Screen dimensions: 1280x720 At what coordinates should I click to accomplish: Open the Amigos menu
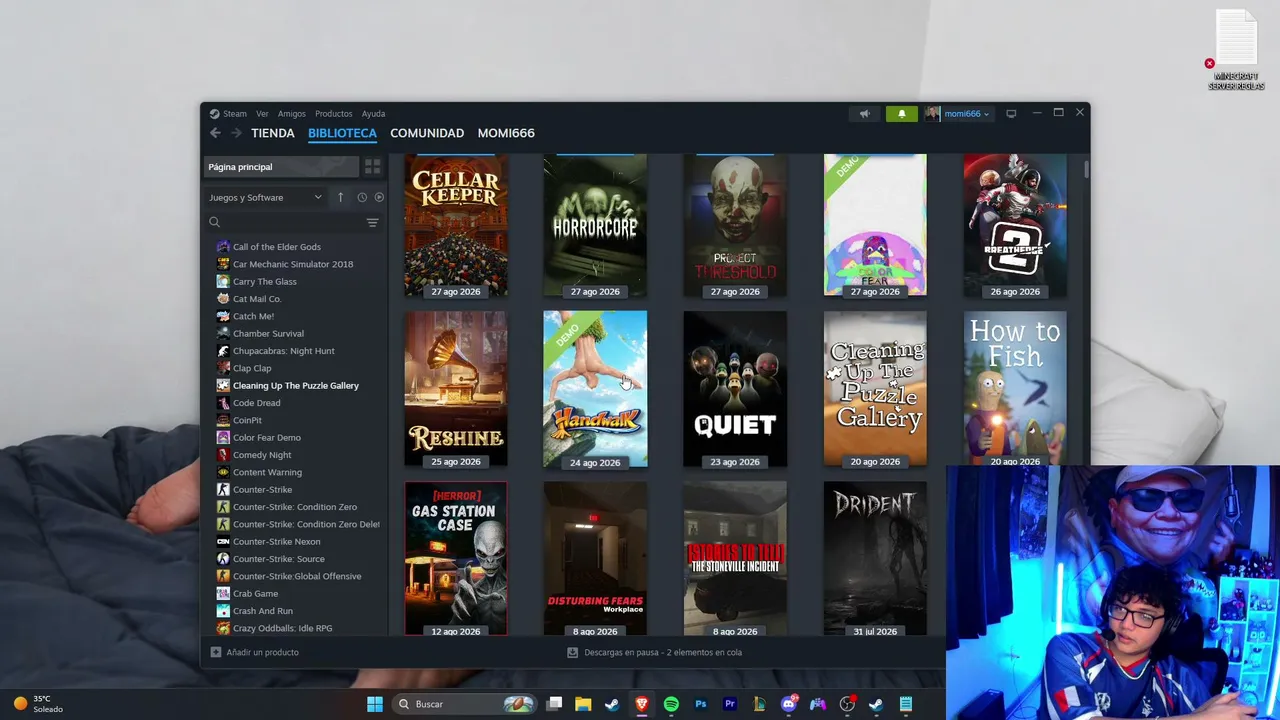(x=292, y=114)
